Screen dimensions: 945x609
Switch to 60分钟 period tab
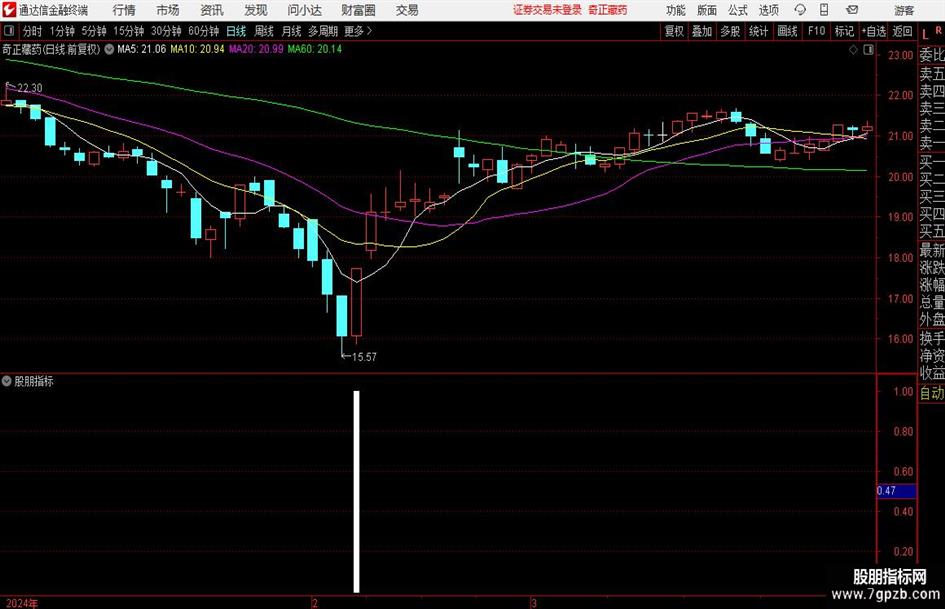(204, 31)
